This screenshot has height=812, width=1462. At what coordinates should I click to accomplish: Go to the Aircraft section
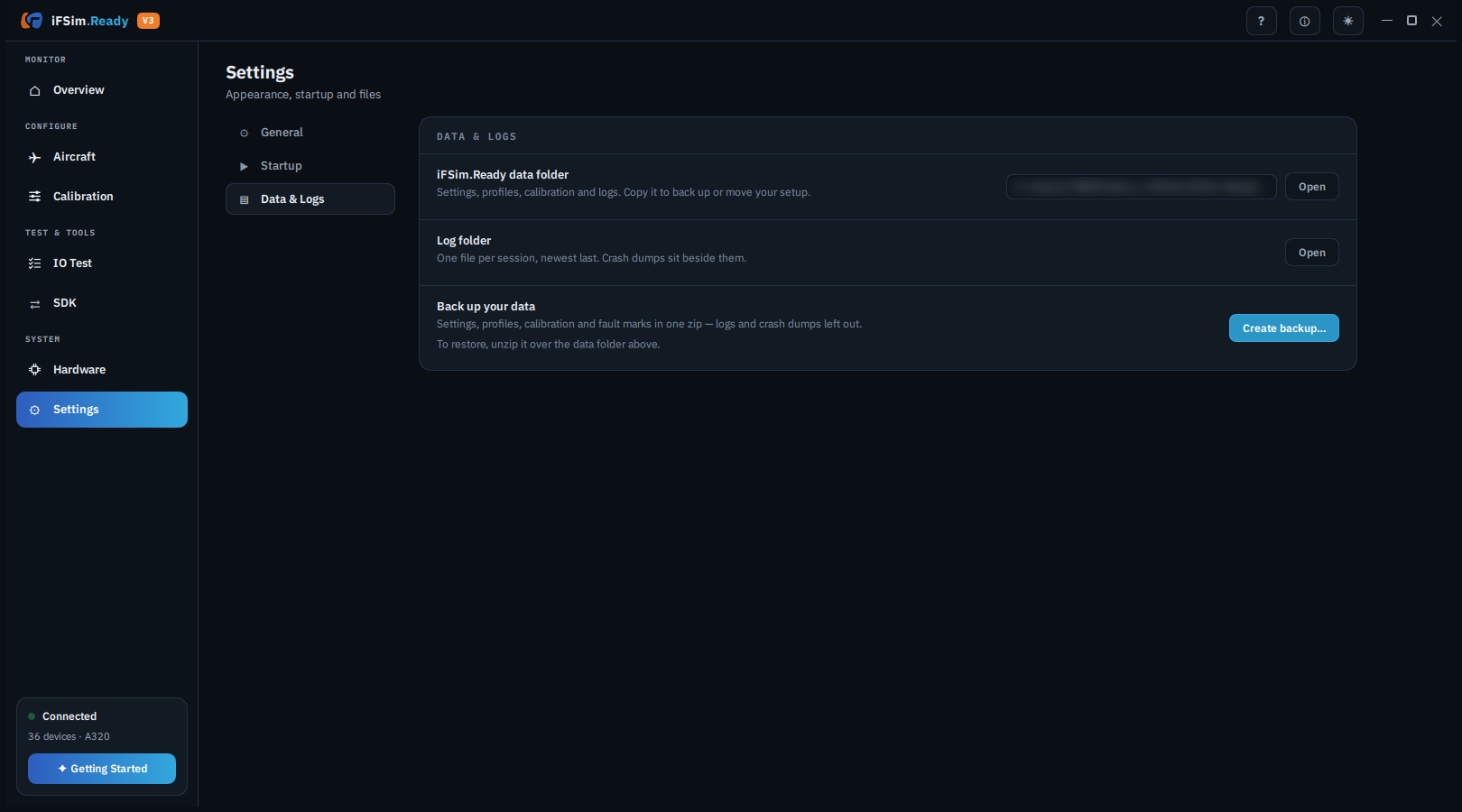(x=102, y=157)
